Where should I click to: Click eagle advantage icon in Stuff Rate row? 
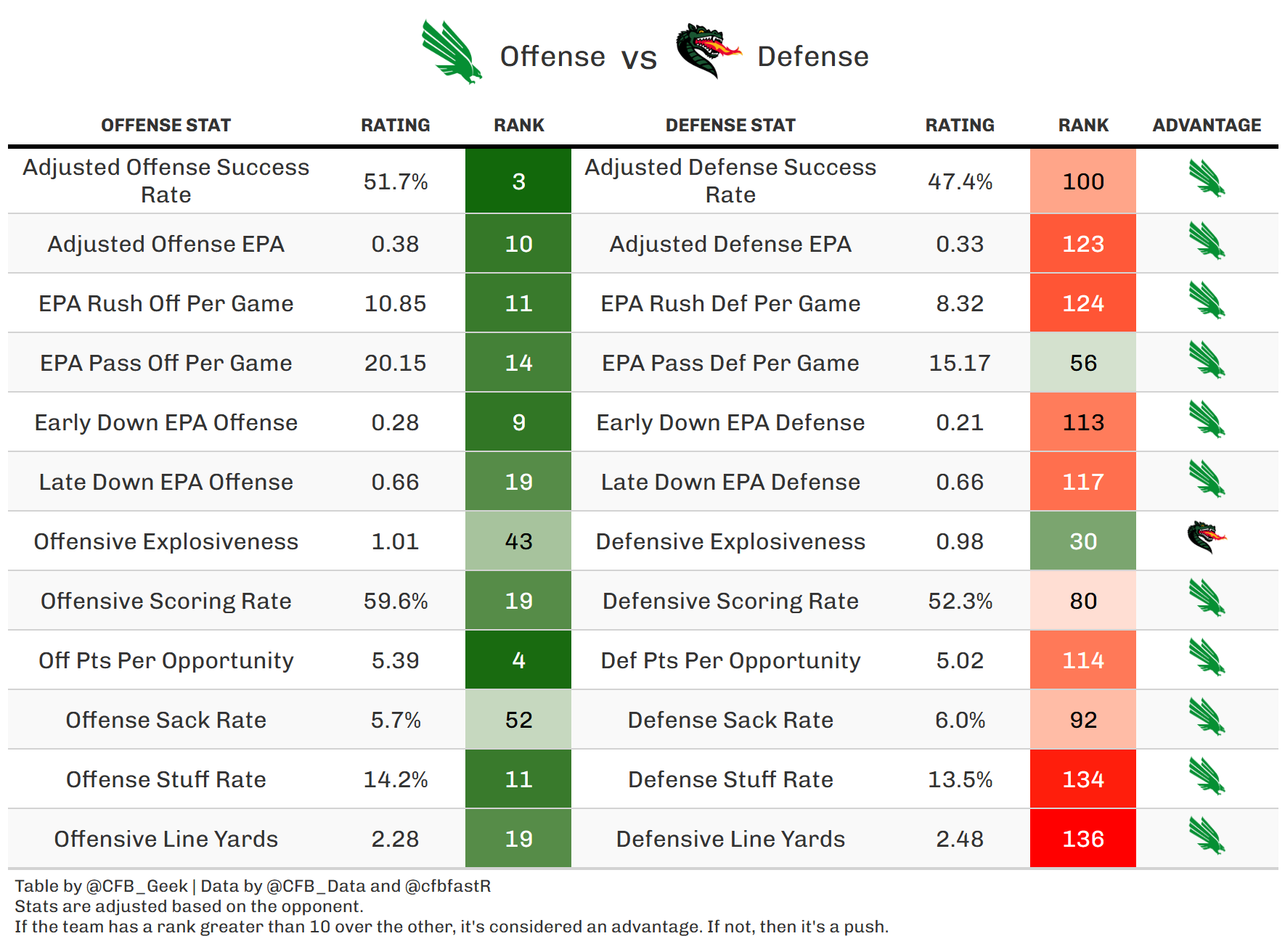click(x=1207, y=776)
